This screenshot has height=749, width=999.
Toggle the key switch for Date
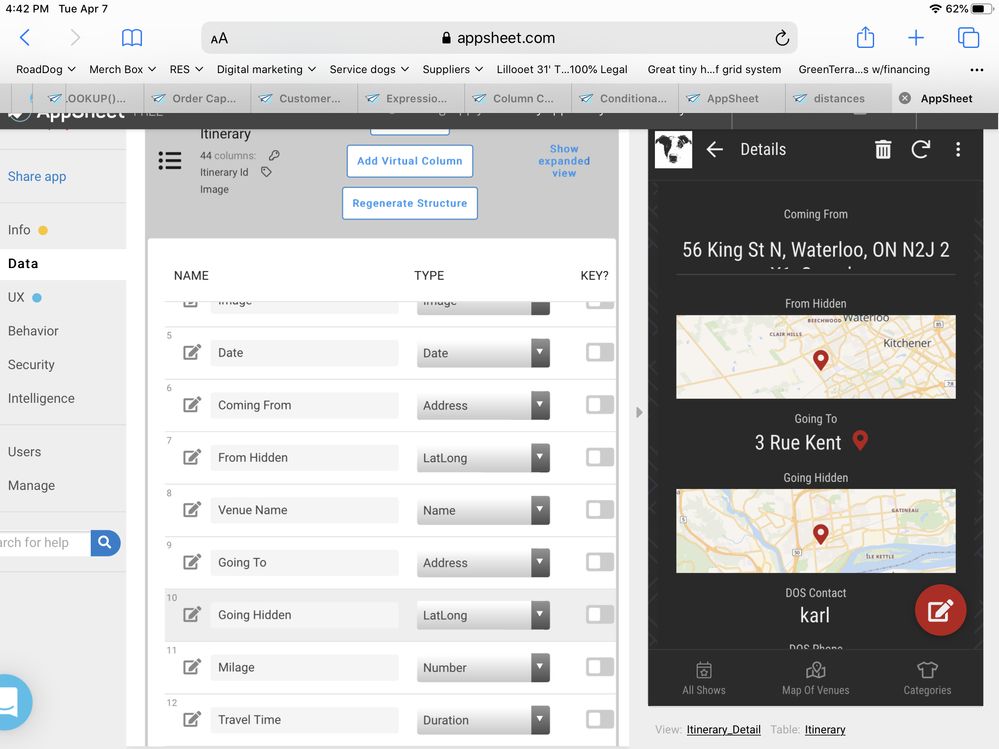pos(600,352)
